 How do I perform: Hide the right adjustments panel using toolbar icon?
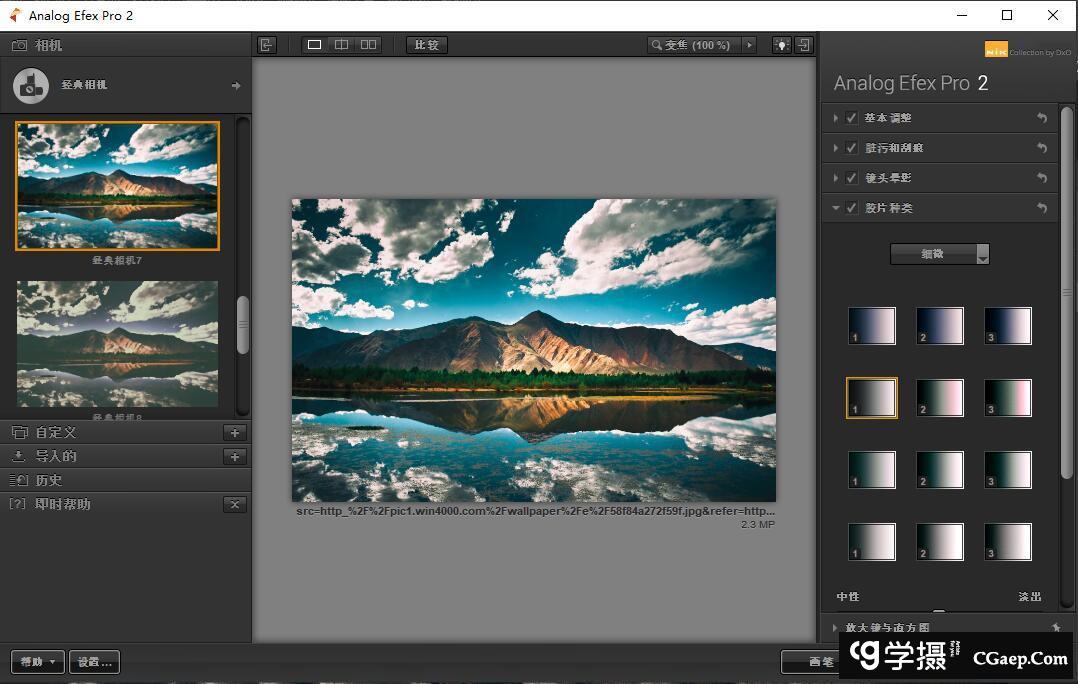803,45
